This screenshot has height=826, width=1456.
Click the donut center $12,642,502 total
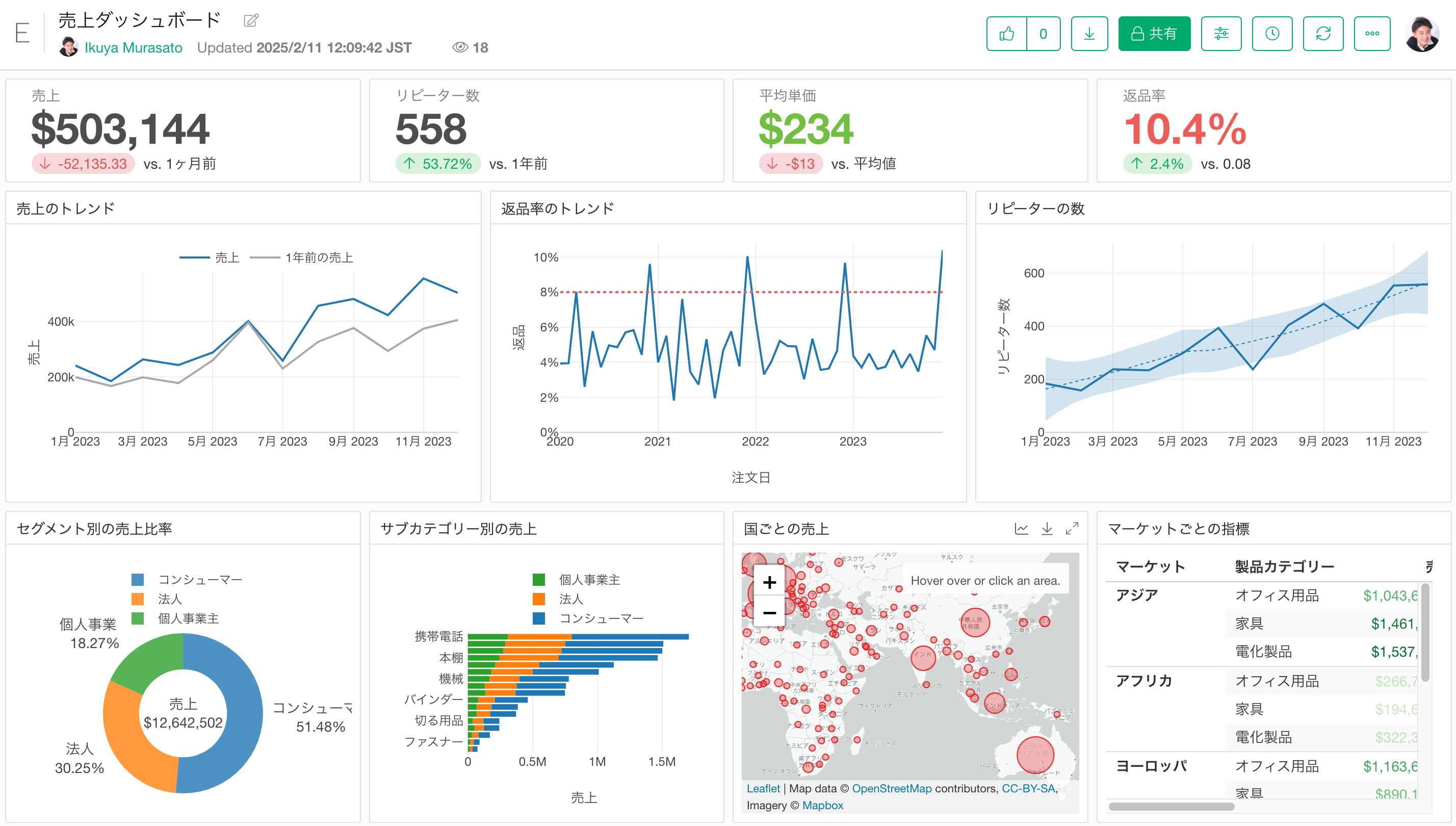coord(183,723)
